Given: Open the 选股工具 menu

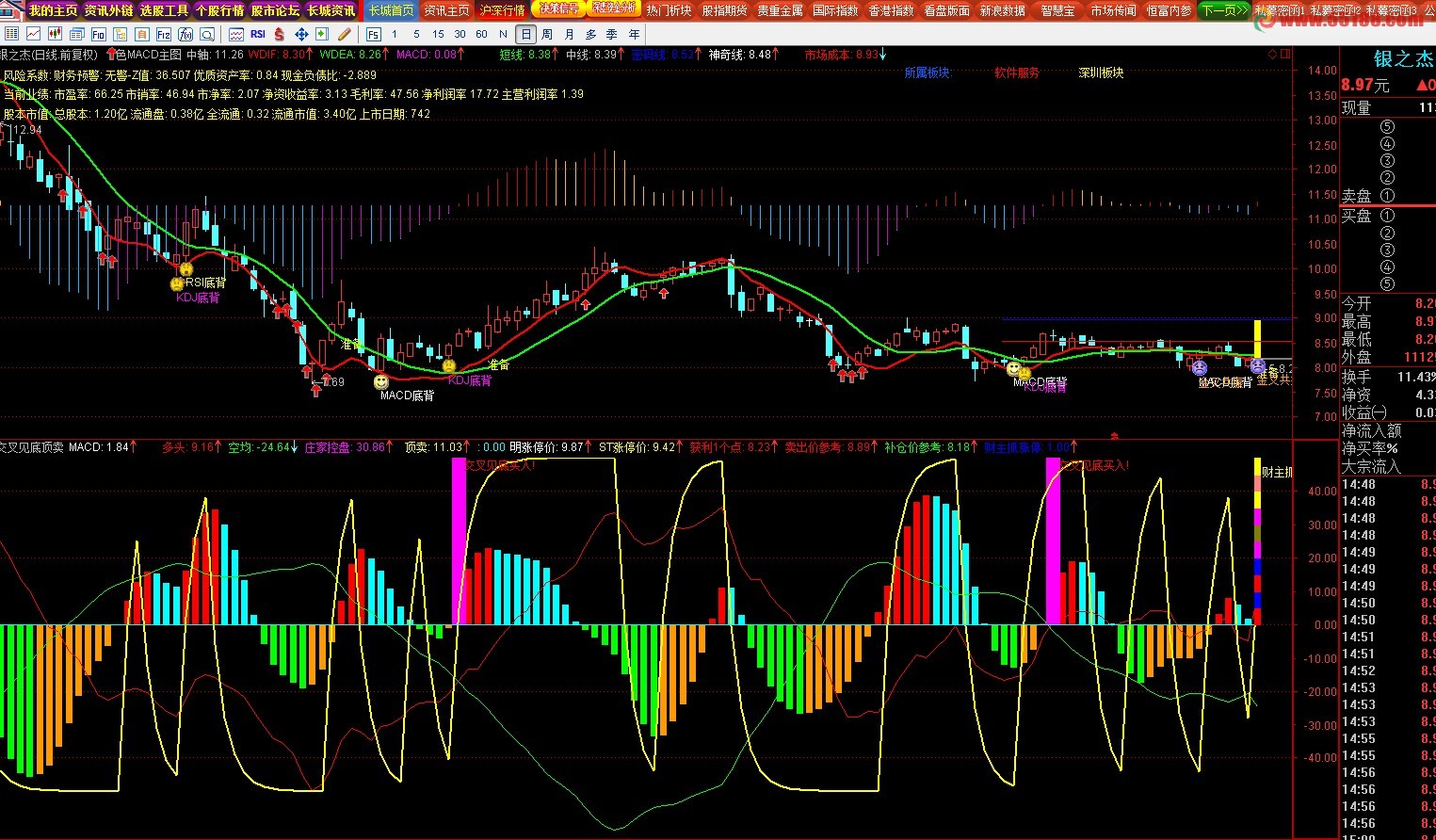Looking at the screenshot, I should click(164, 10).
